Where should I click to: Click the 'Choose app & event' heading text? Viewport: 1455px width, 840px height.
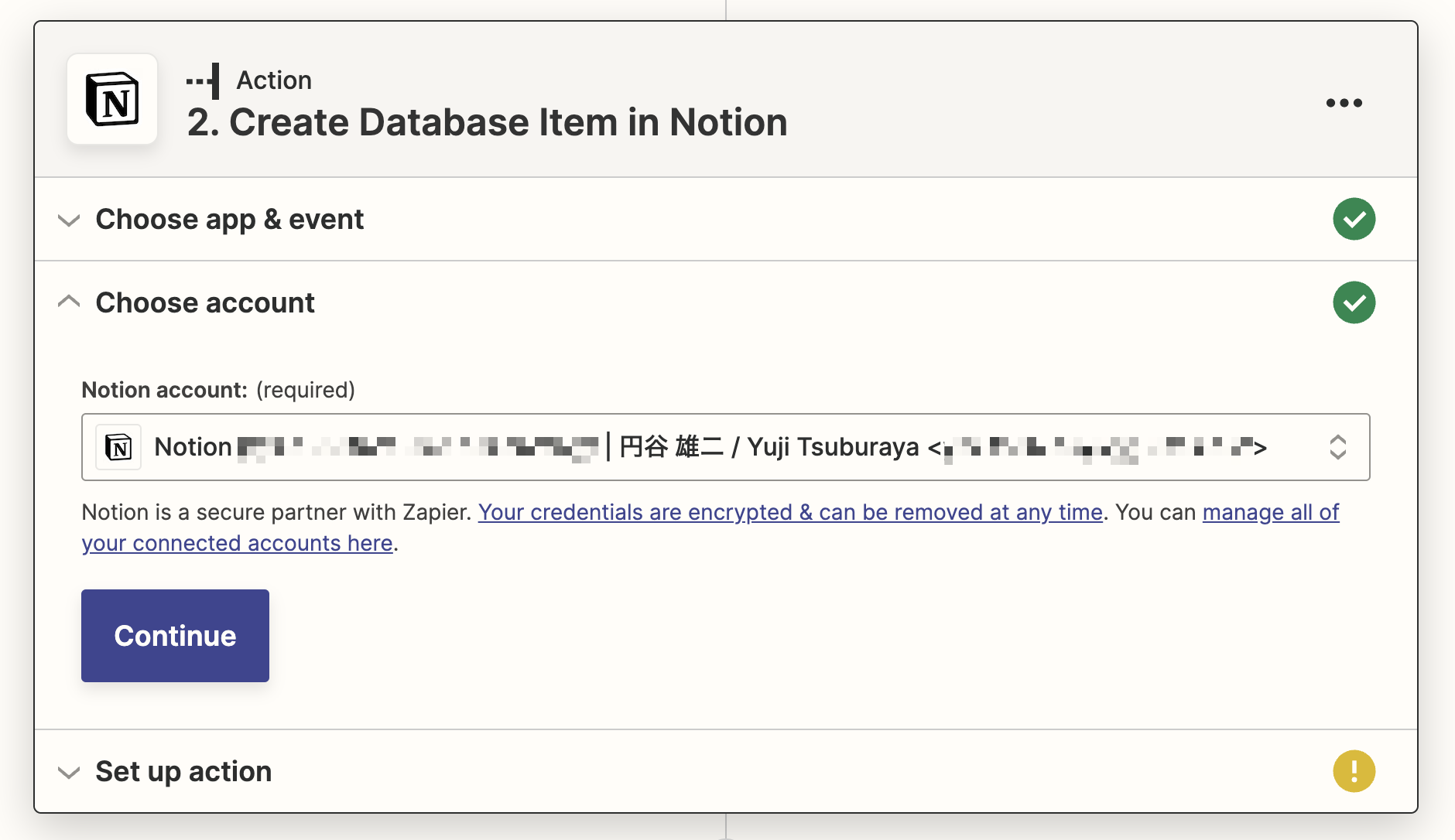[229, 220]
